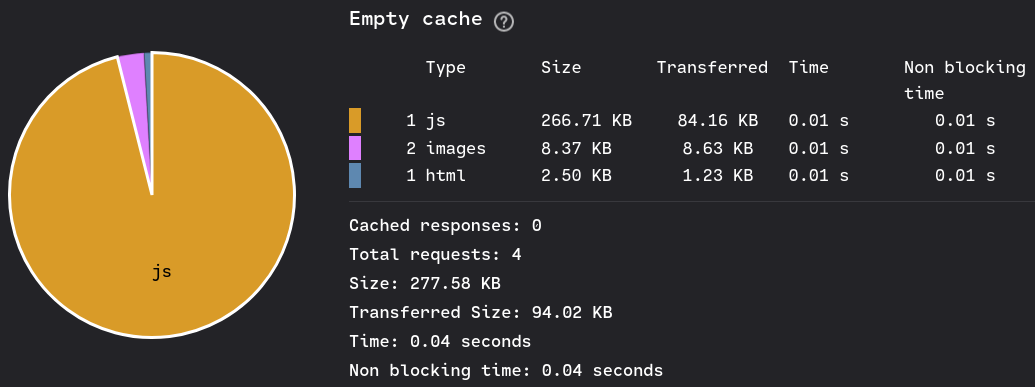
Task: Click the Type column header
Action: pyautogui.click(x=446, y=67)
